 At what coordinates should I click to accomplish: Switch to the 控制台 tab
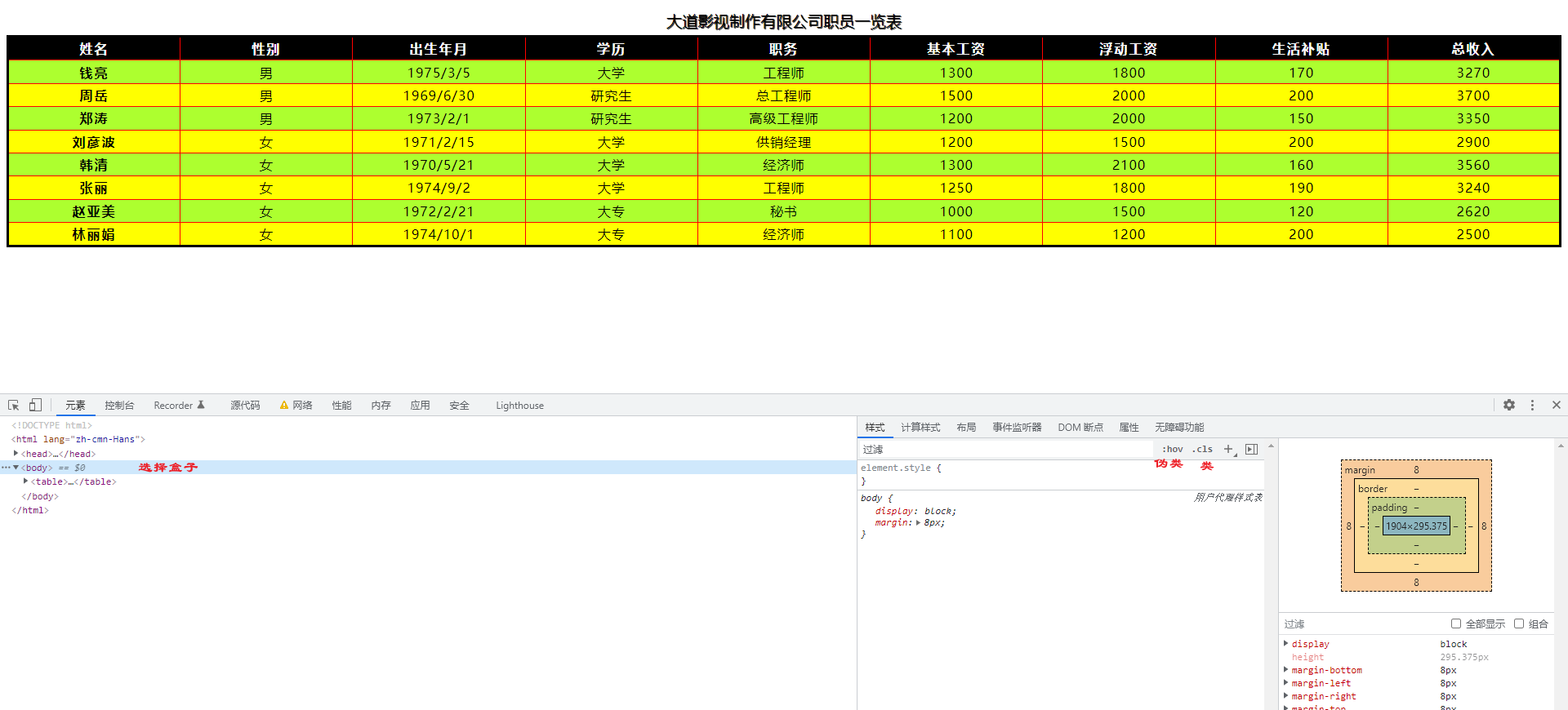(x=119, y=406)
